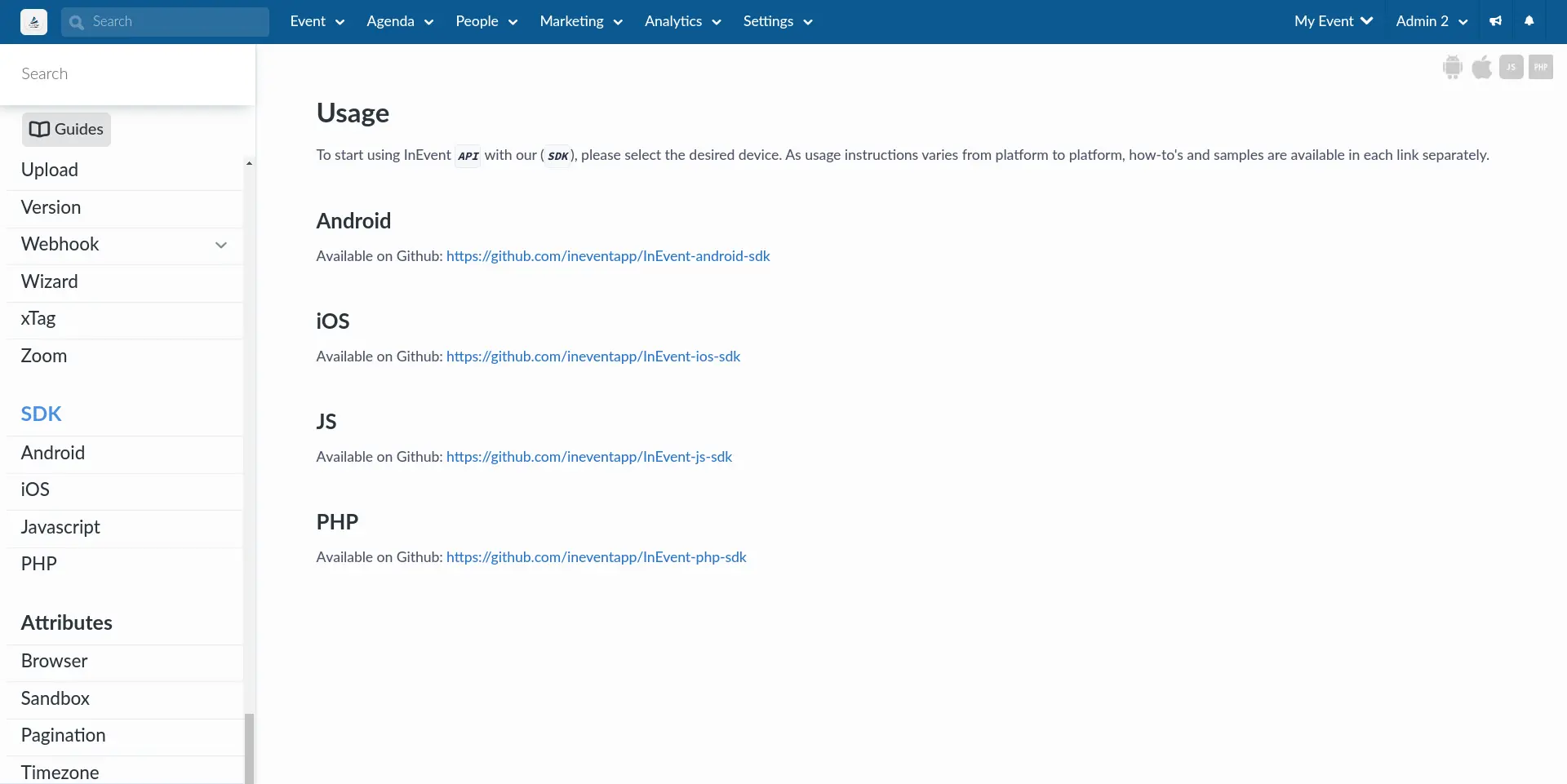Open the Event dropdown menu
This screenshot has width=1567, height=784.
(317, 21)
